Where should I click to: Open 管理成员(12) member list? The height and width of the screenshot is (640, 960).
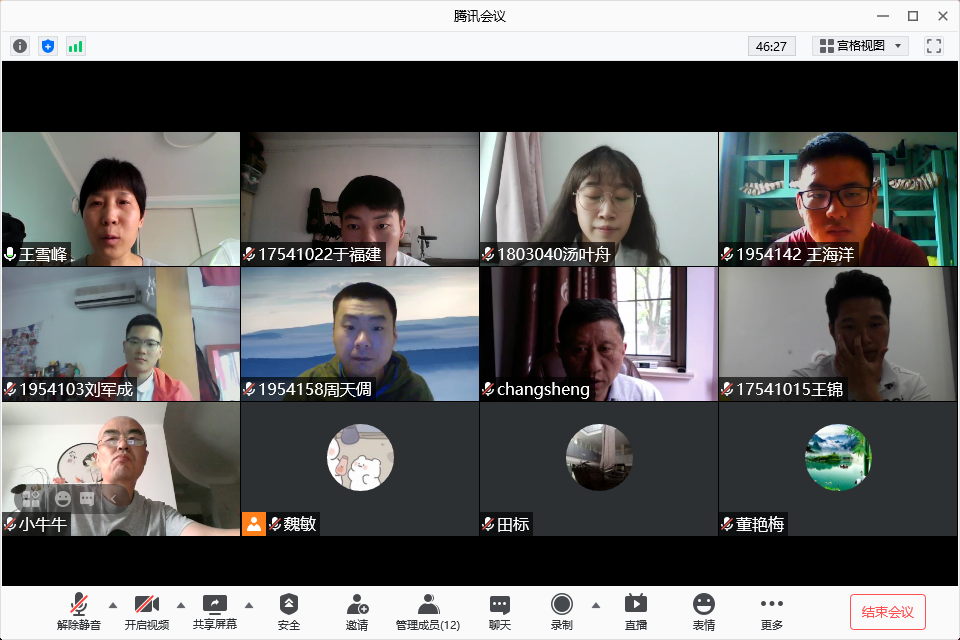[428, 611]
